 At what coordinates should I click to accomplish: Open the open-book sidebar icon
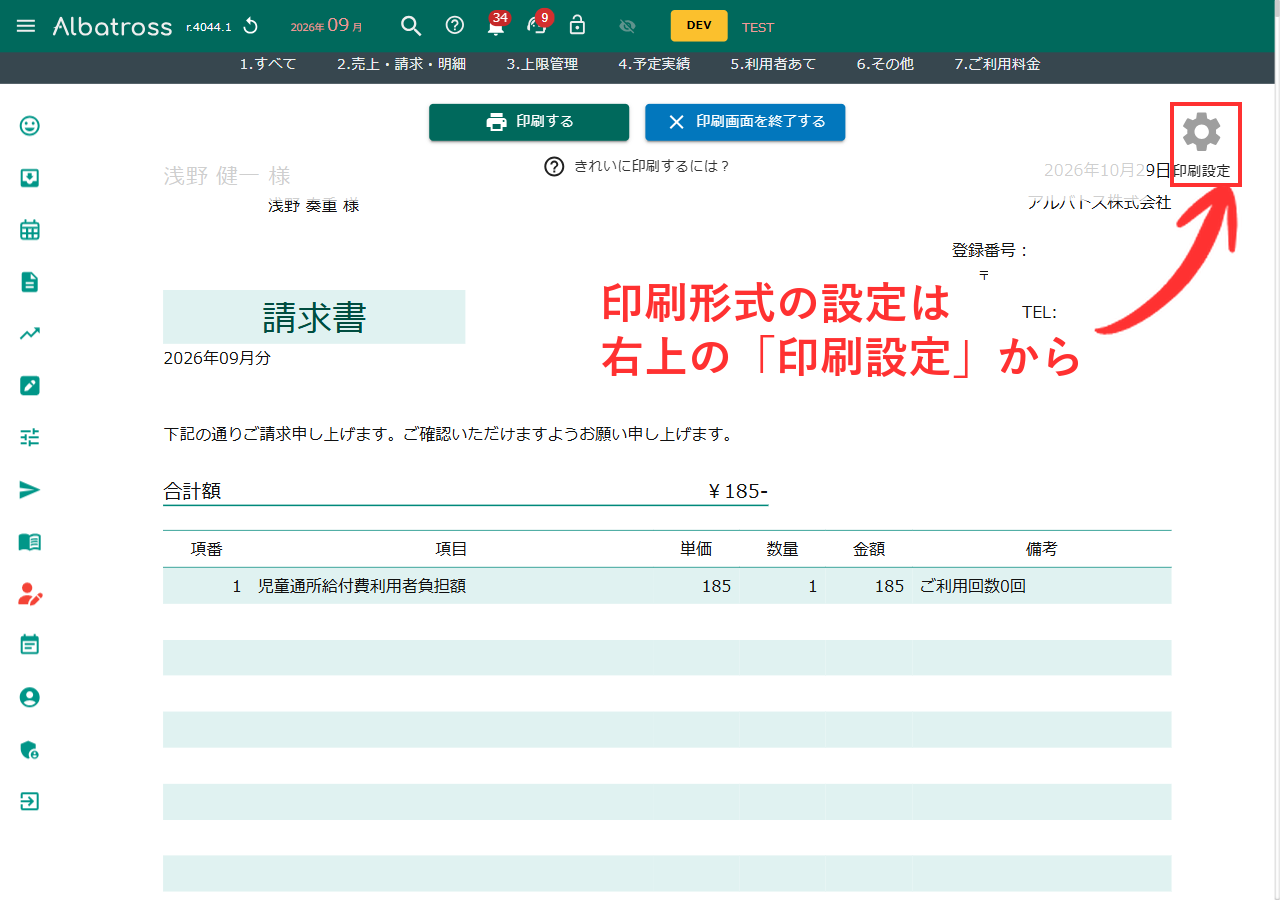pos(30,542)
